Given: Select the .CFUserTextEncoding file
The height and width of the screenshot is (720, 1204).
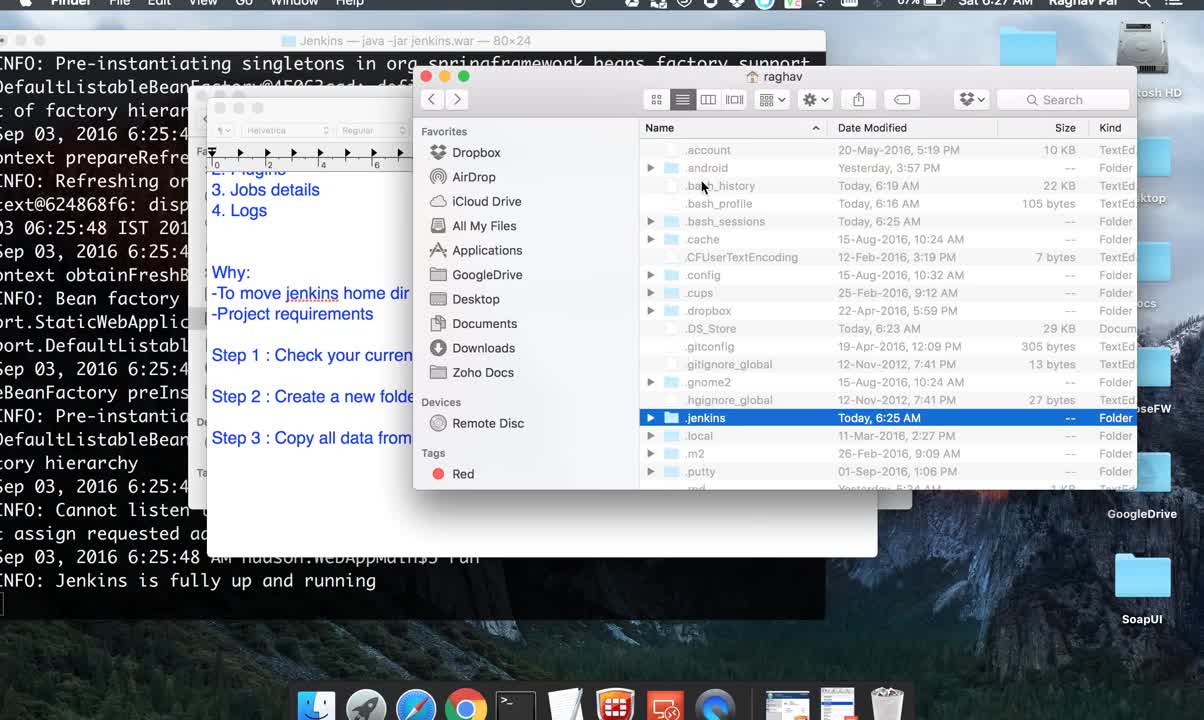Looking at the screenshot, I should pyautogui.click(x=888, y=257).
